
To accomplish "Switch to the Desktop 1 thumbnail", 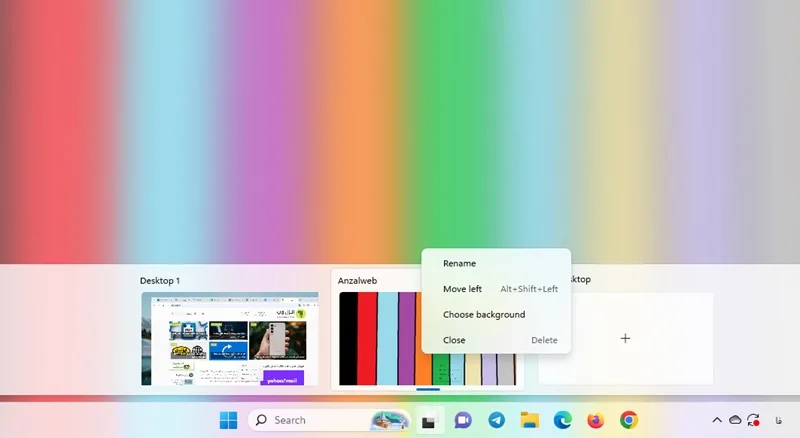I will pyautogui.click(x=230, y=338).
